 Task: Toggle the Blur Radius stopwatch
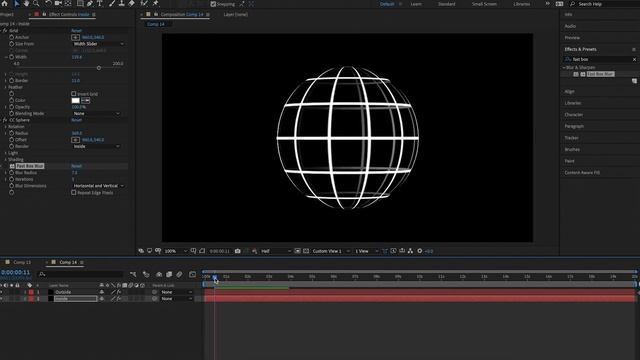pos(11,173)
